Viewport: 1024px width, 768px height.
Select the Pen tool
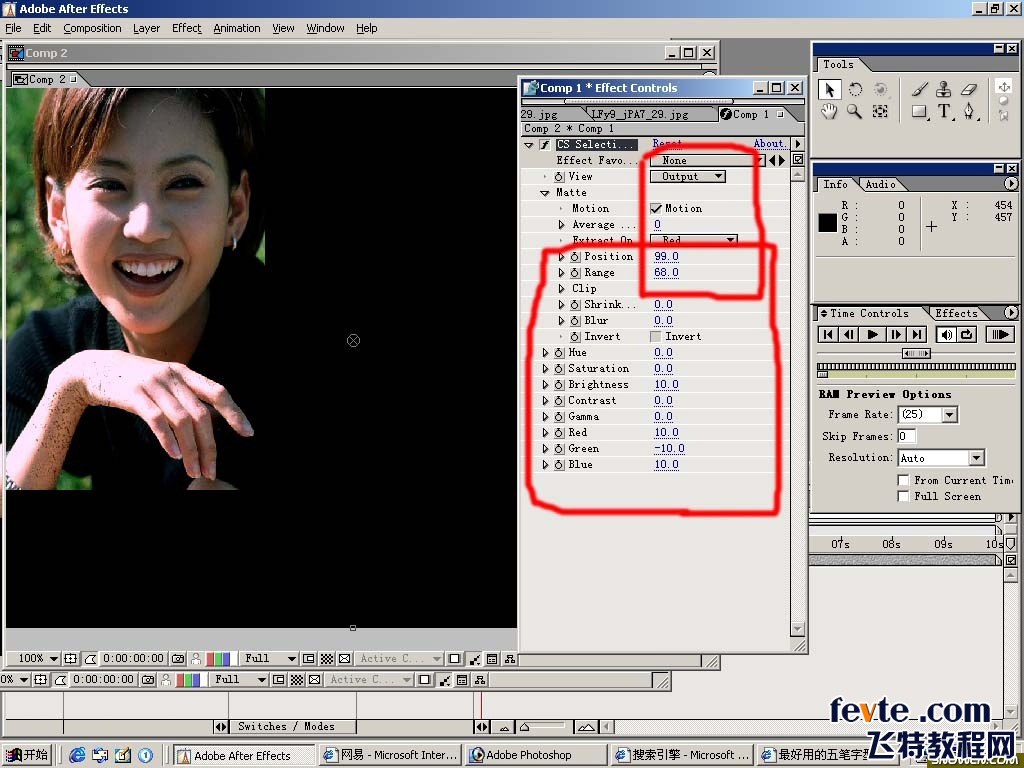pyautogui.click(x=968, y=112)
